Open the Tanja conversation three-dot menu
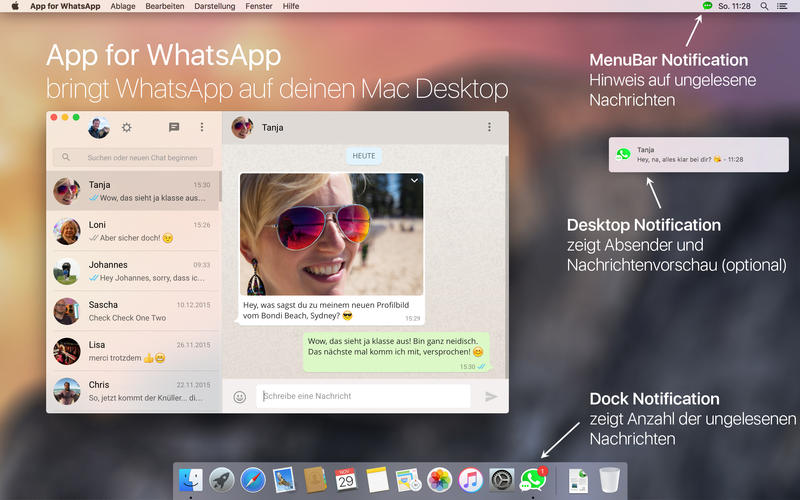Viewport: 800px width, 500px height. tap(489, 127)
